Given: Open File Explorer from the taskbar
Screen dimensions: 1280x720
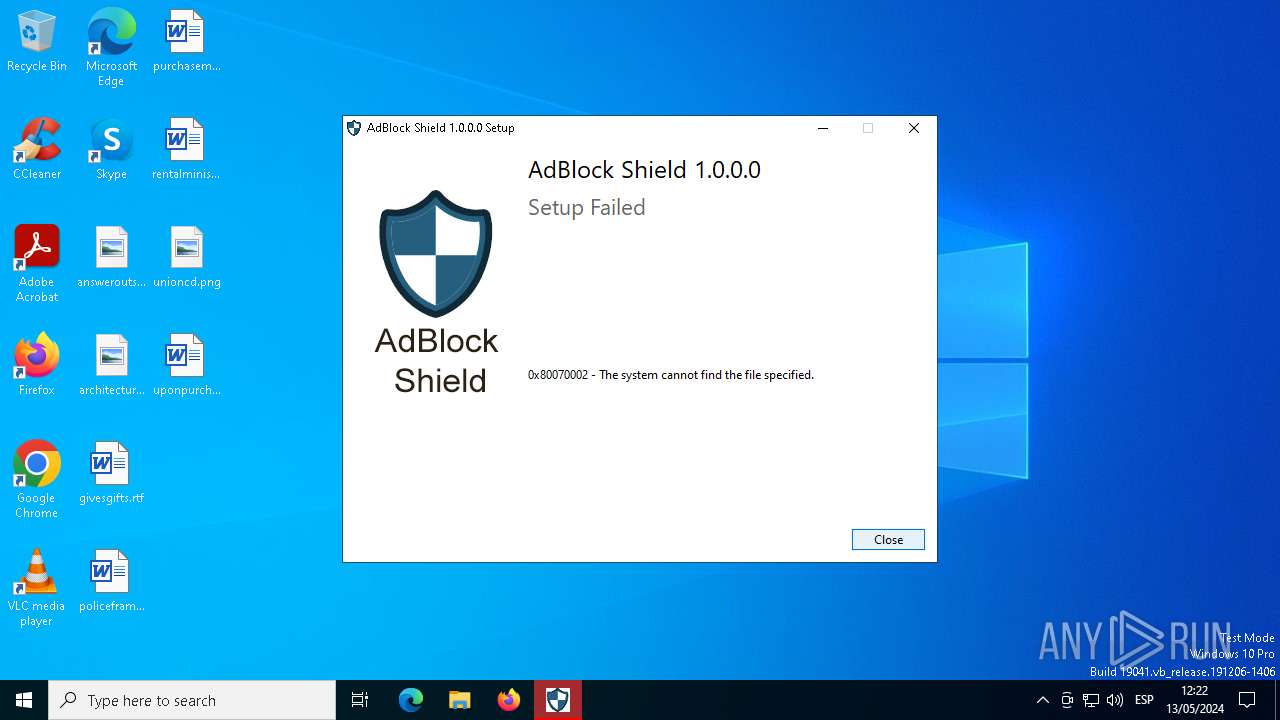Looking at the screenshot, I should pos(460,700).
